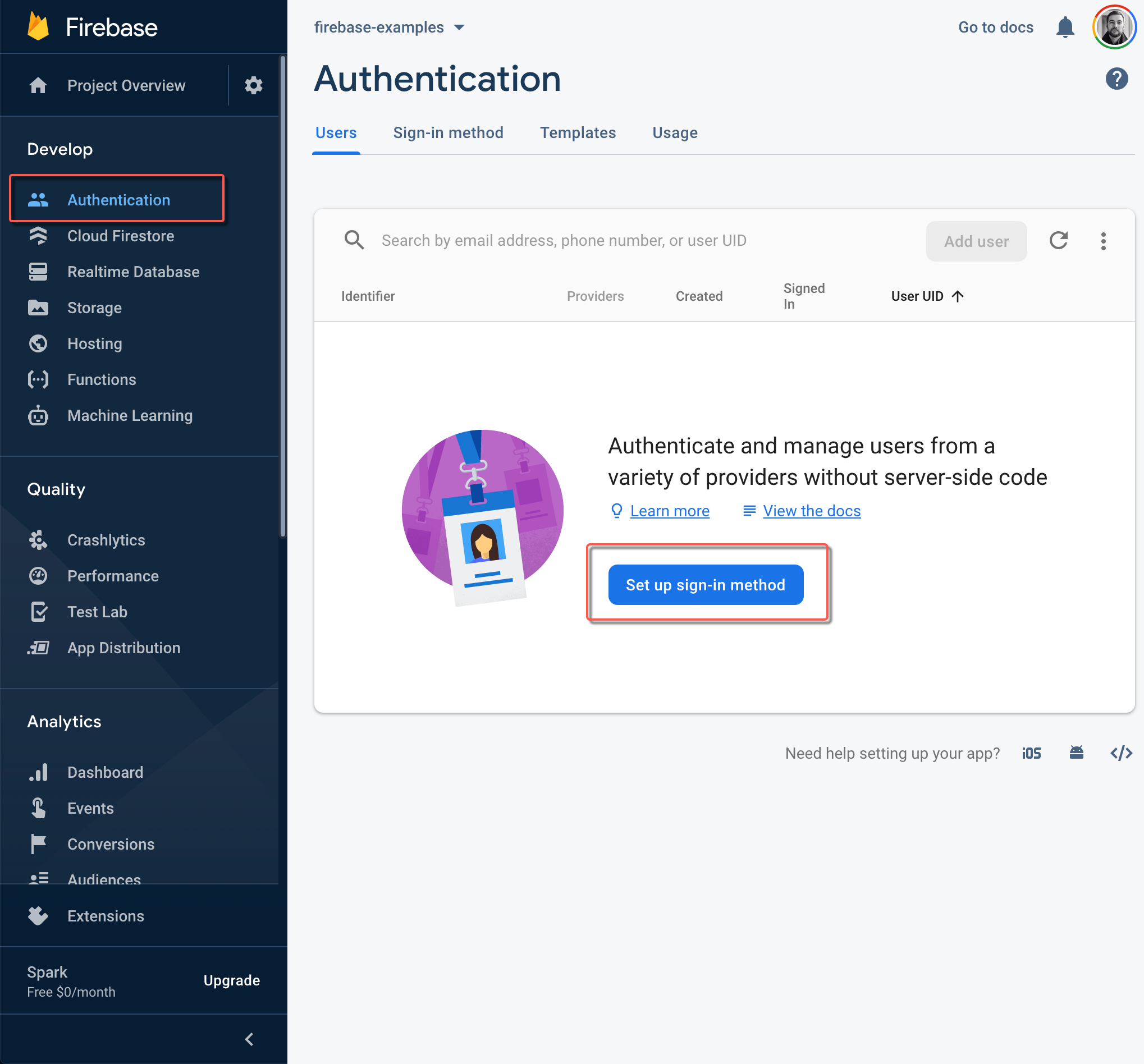Open Authentication in the sidebar

[x=117, y=199]
